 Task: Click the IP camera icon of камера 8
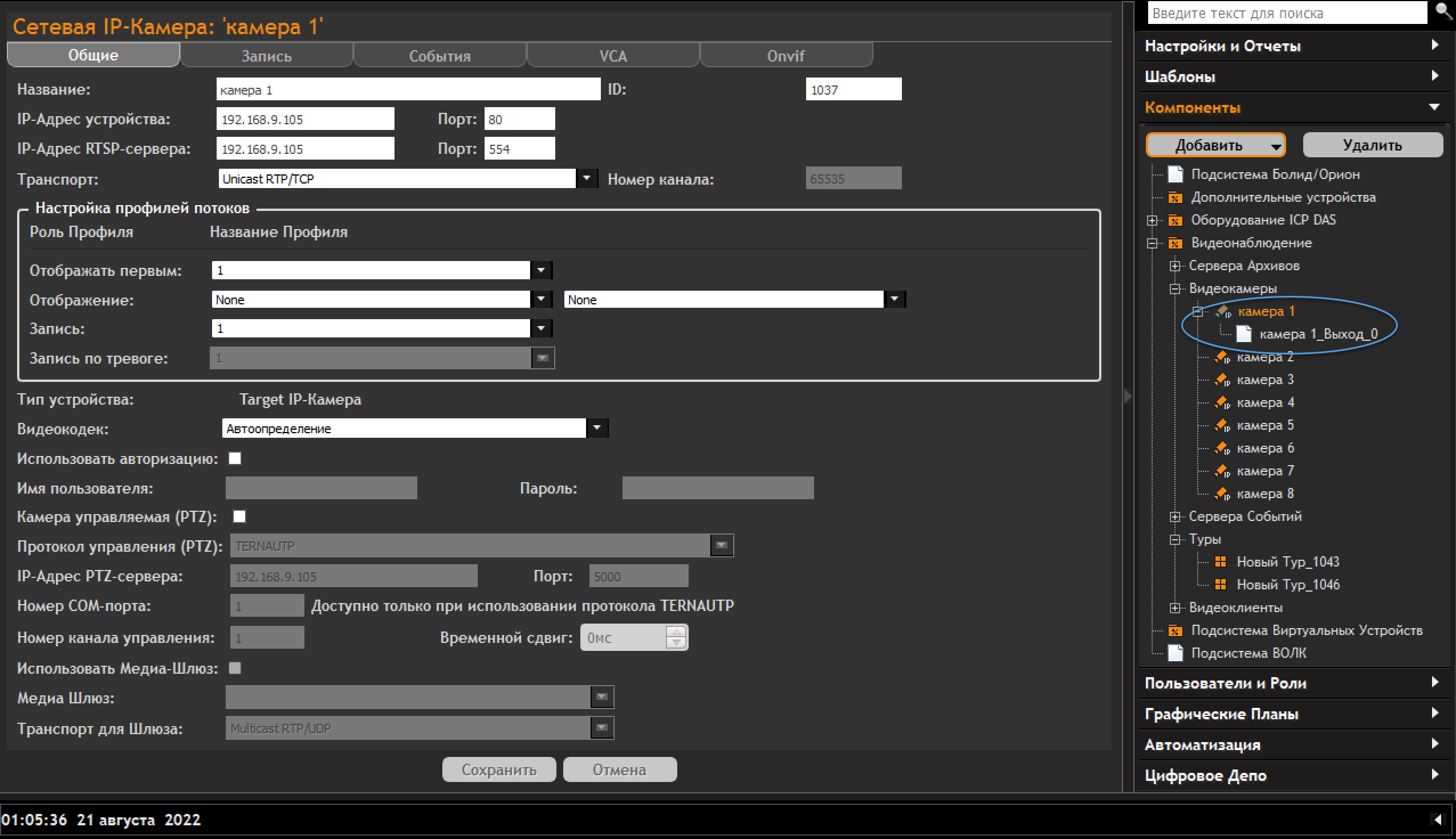click(1222, 494)
